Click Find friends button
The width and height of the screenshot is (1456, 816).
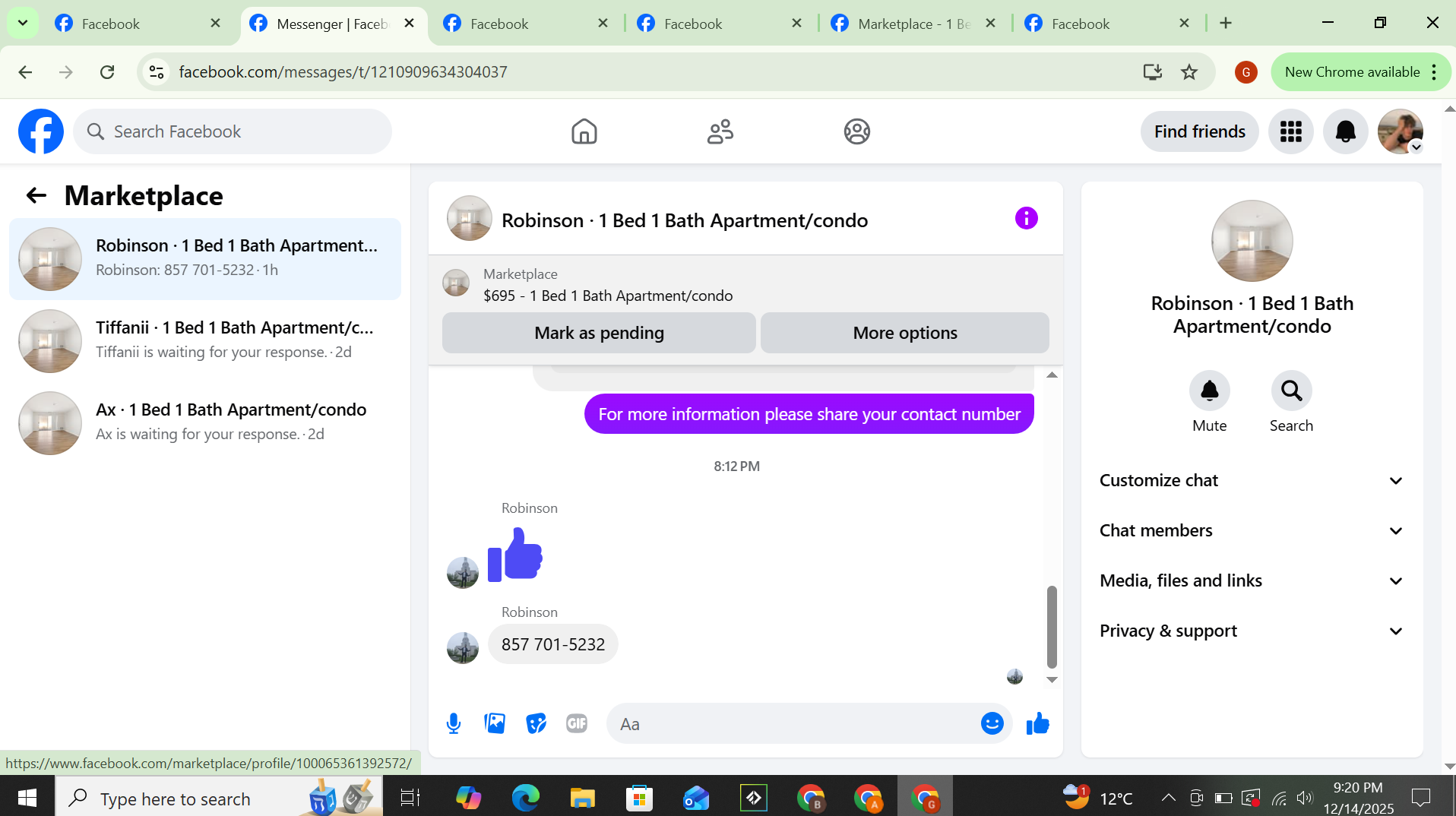[1199, 131]
